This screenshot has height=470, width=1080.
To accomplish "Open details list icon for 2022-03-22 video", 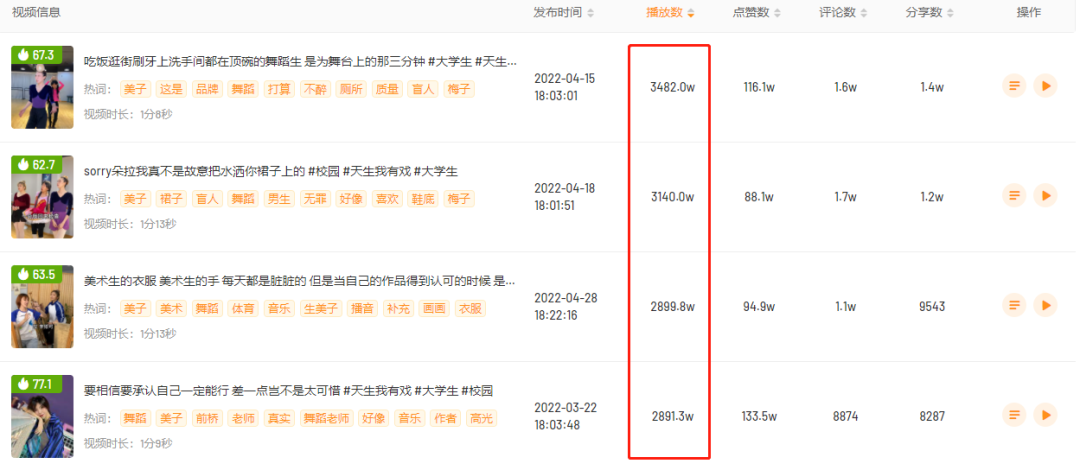I will tap(1015, 415).
